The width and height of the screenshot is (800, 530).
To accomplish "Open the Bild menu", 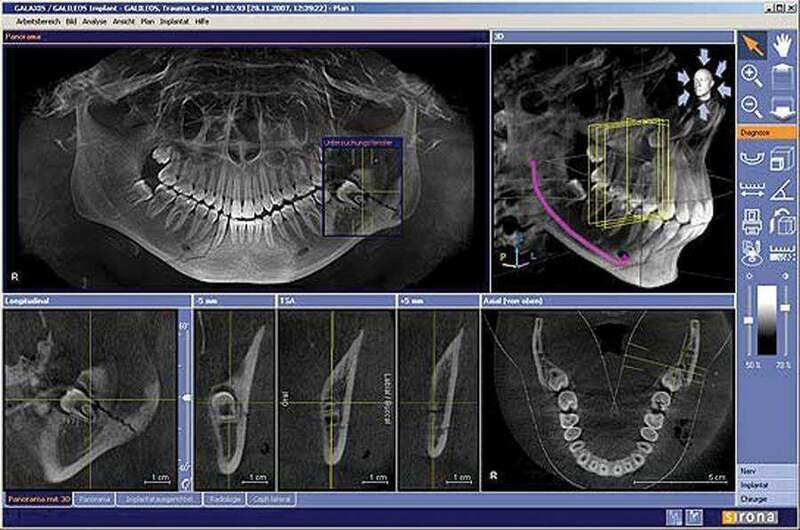I will [x=71, y=22].
